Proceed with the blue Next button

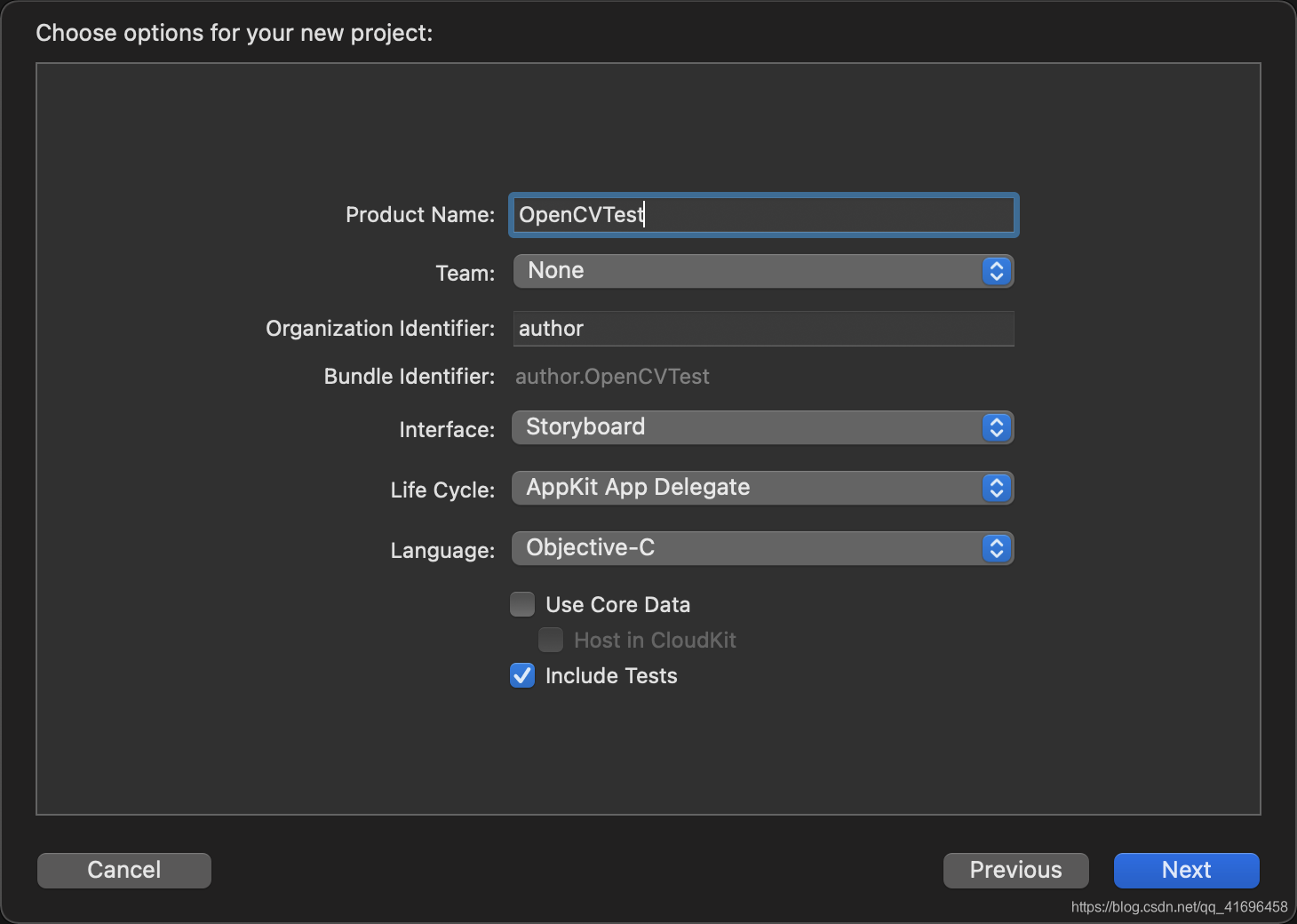click(1186, 870)
